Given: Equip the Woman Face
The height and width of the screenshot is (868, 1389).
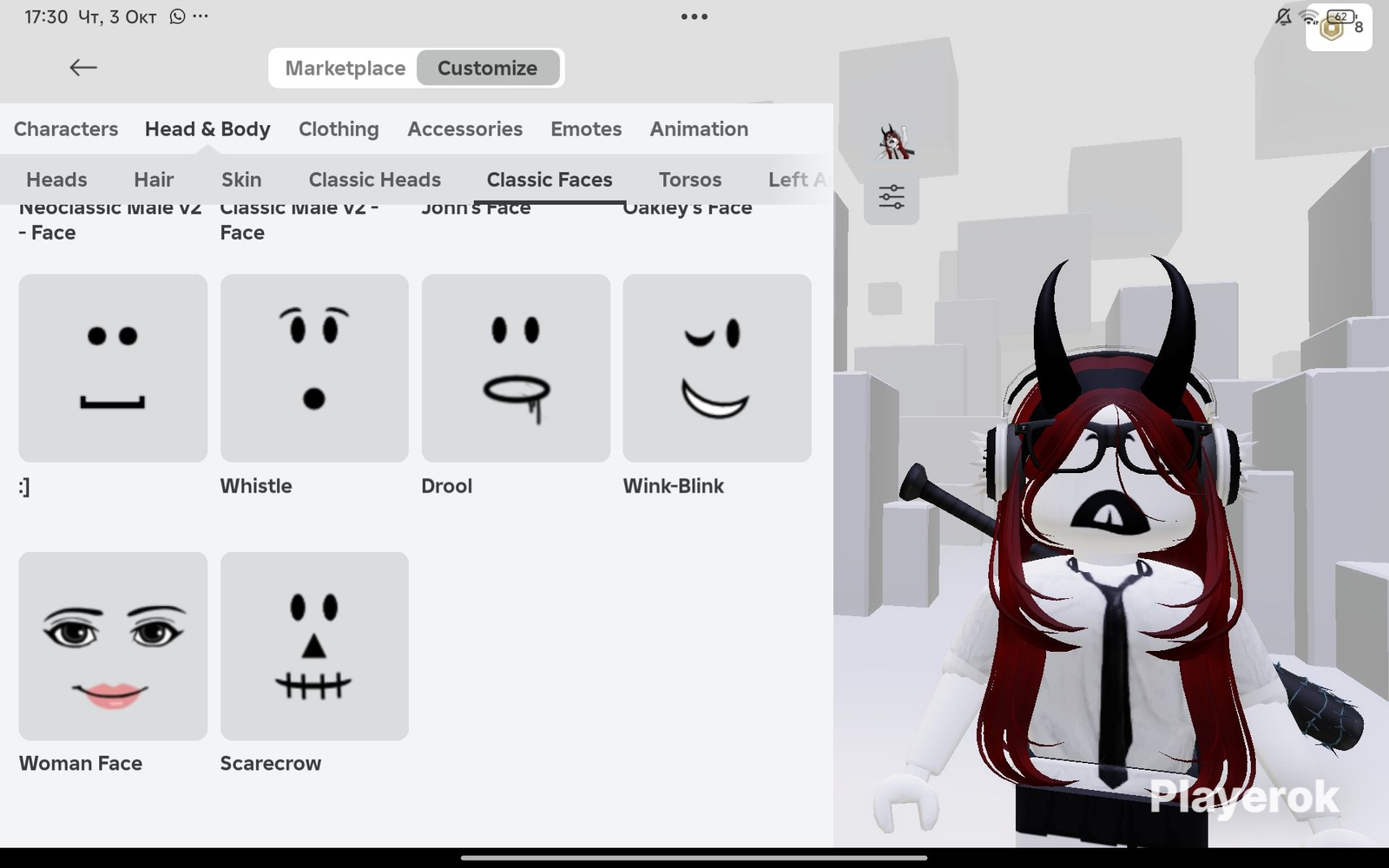Looking at the screenshot, I should (113, 646).
